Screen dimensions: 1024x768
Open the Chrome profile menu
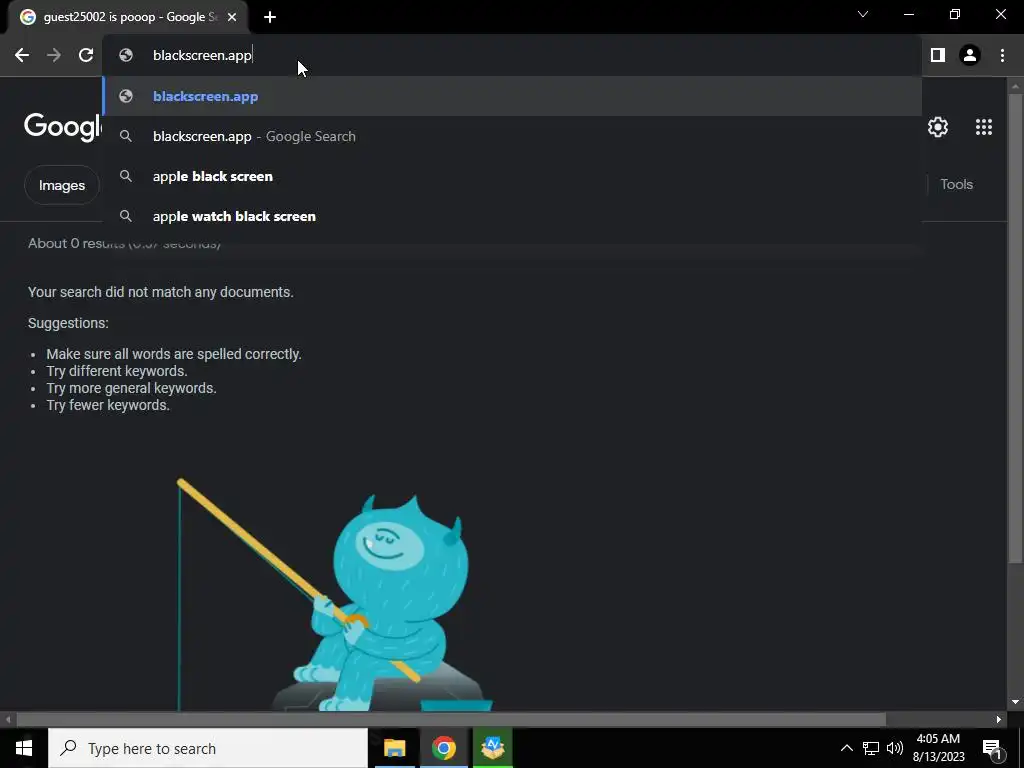[970, 56]
